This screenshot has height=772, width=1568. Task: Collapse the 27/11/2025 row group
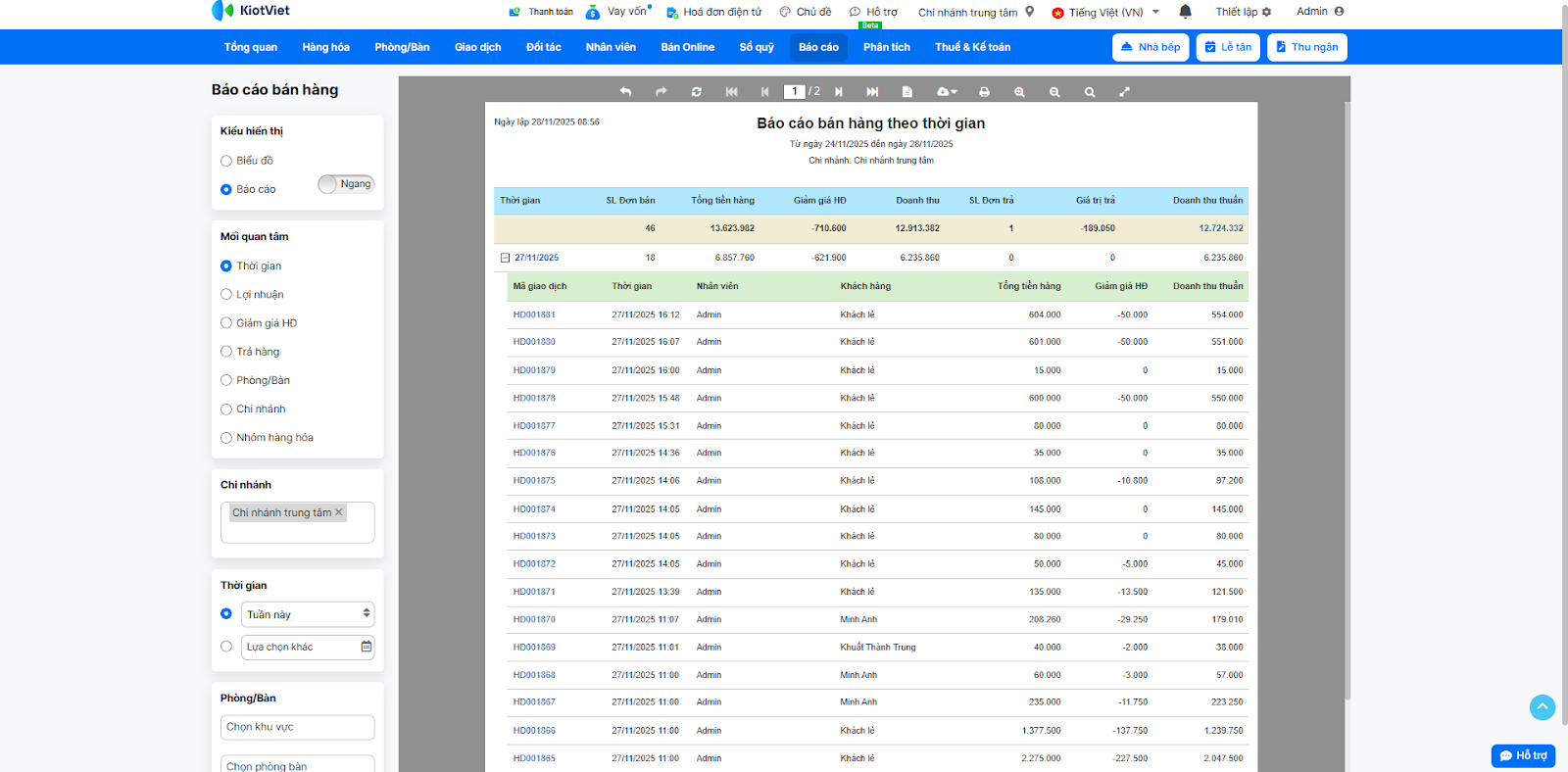click(506, 258)
